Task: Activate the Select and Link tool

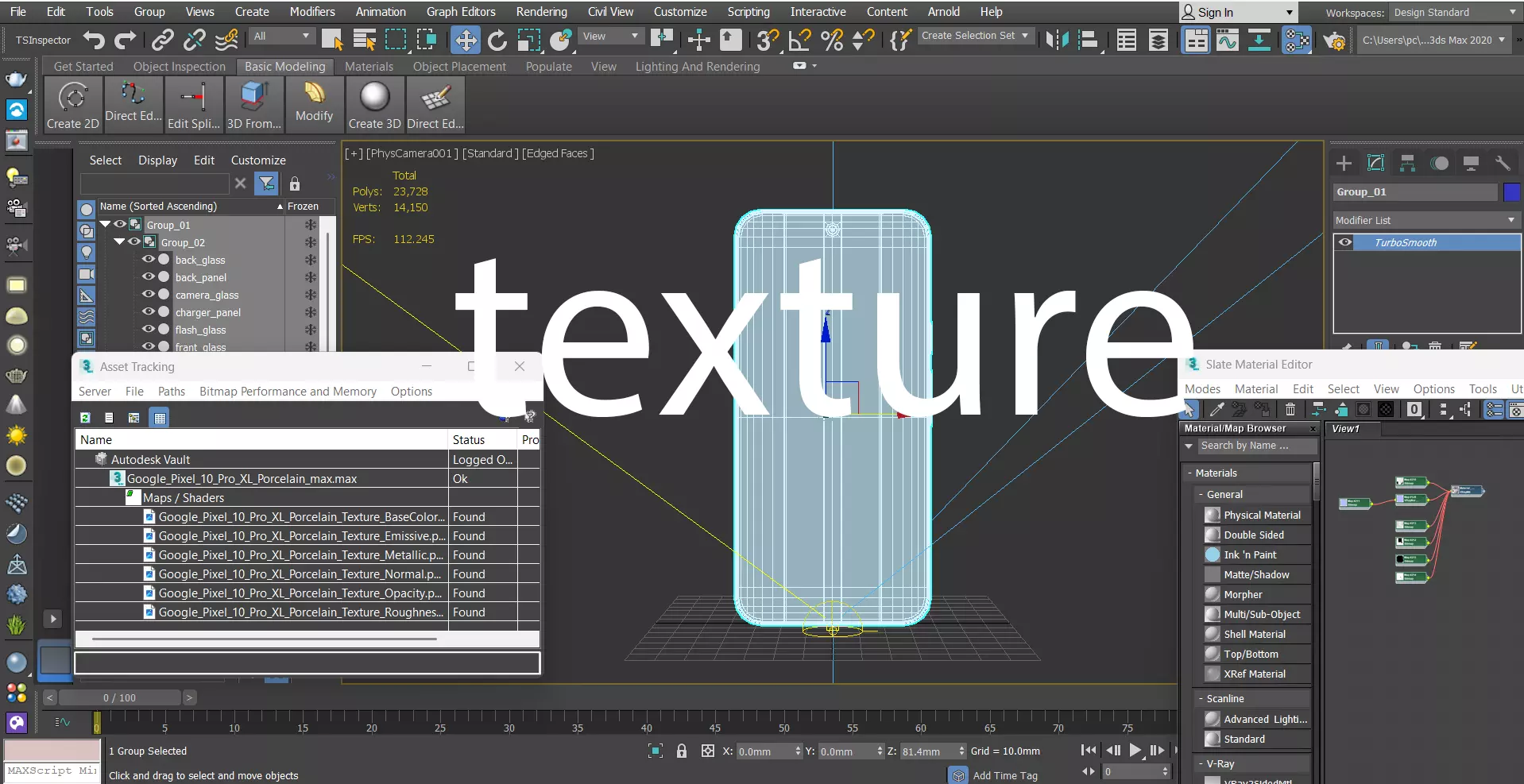Action: tap(163, 40)
